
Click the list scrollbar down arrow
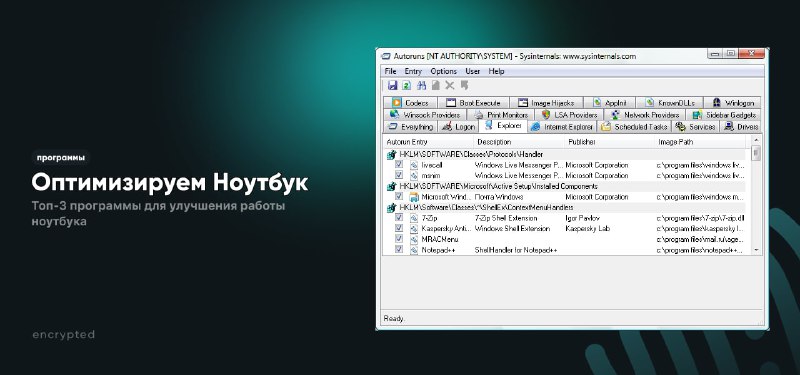click(756, 250)
